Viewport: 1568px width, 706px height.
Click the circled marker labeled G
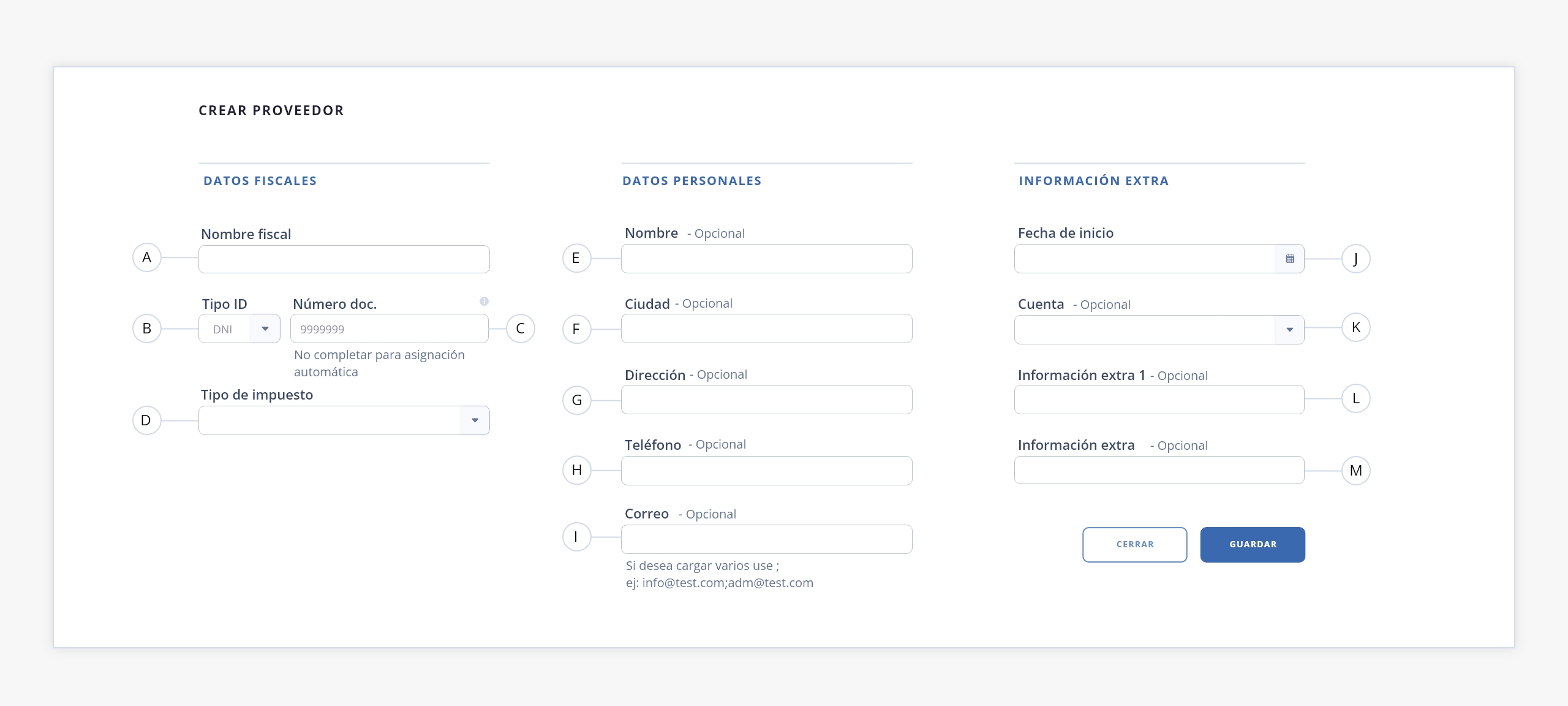pos(577,400)
